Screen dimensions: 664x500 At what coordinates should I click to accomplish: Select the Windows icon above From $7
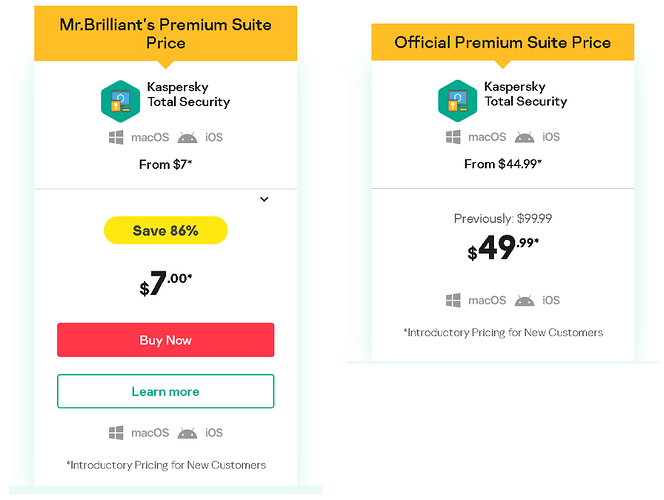point(116,138)
